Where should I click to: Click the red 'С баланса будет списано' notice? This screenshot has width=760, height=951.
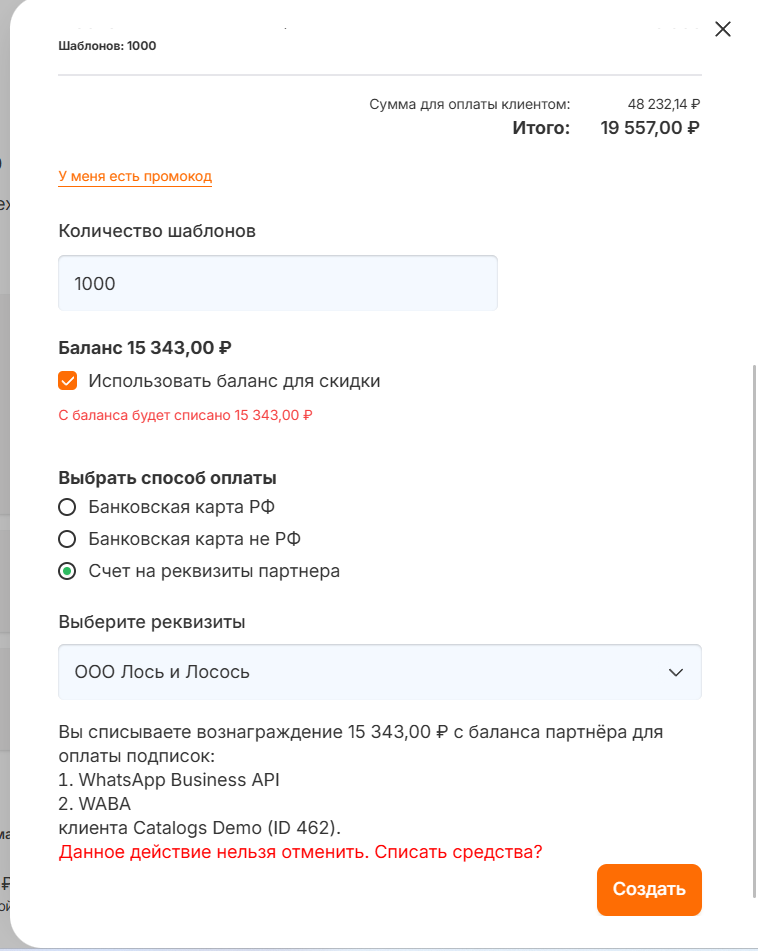pos(185,415)
